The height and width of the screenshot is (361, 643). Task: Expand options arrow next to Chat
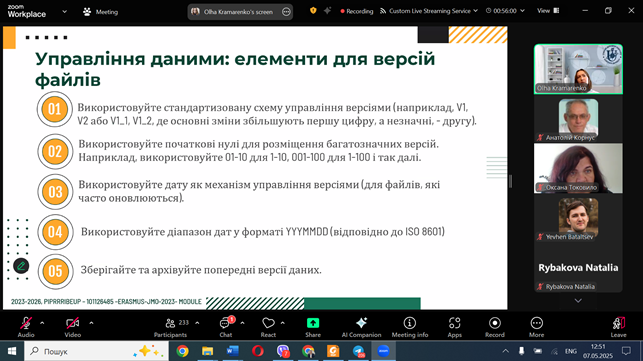242,323
